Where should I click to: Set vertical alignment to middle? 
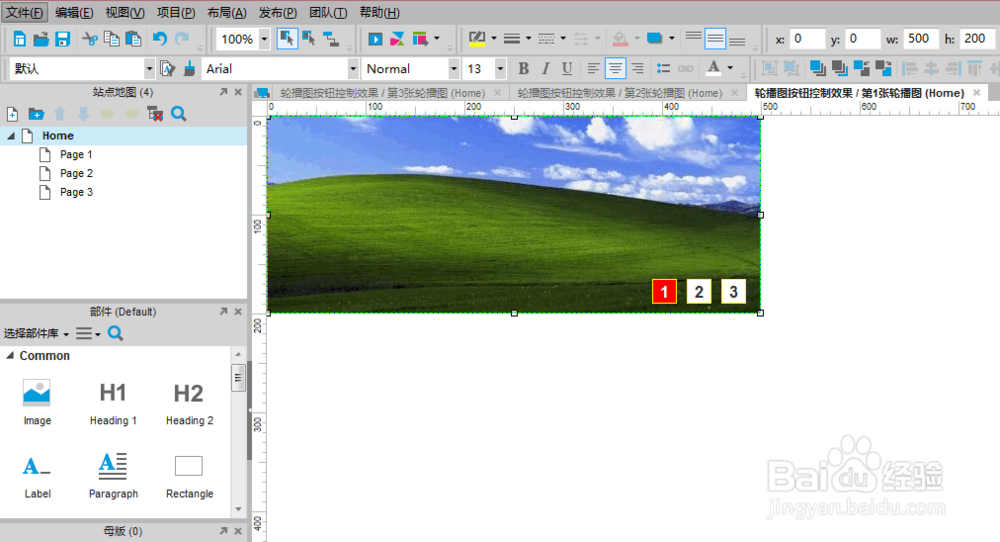tap(715, 39)
